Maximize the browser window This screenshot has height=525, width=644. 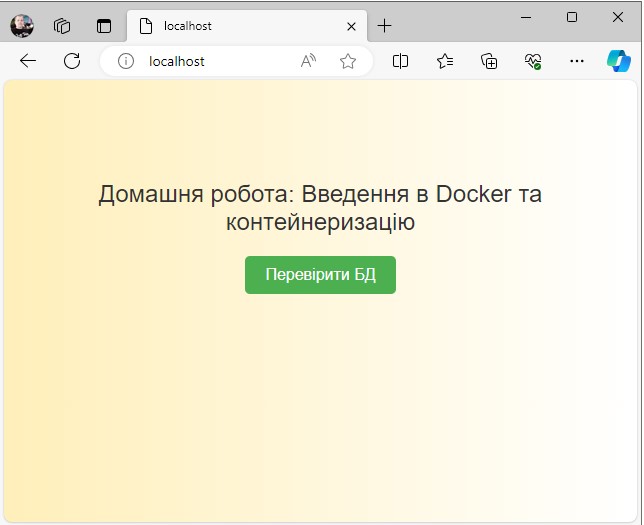pos(572,17)
